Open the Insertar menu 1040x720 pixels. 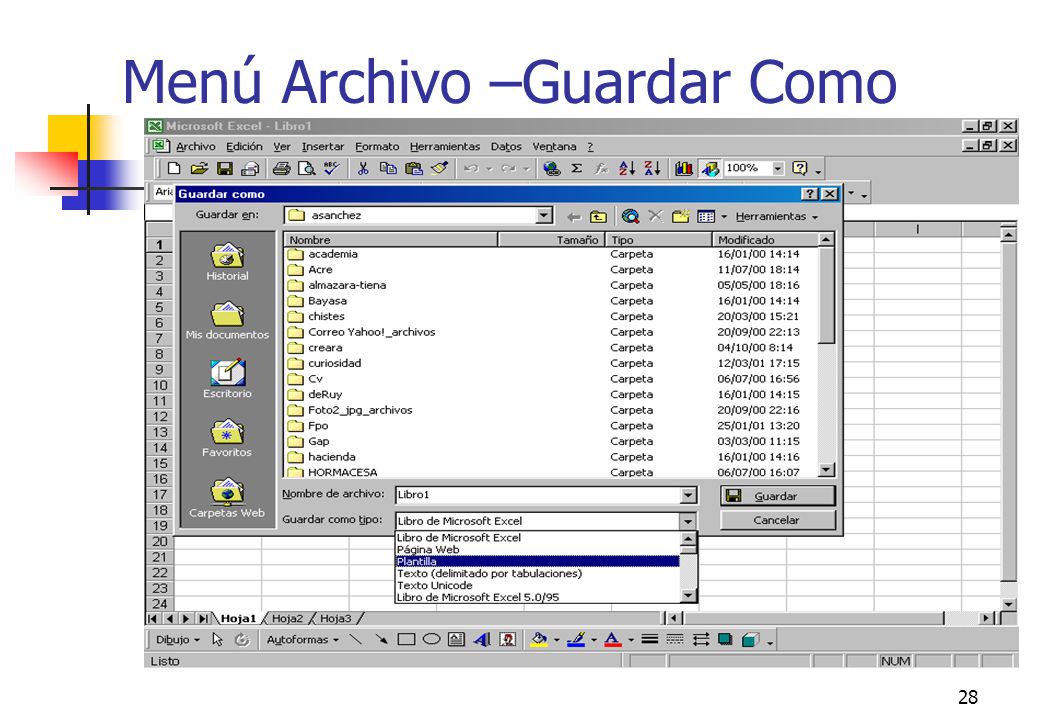click(322, 147)
